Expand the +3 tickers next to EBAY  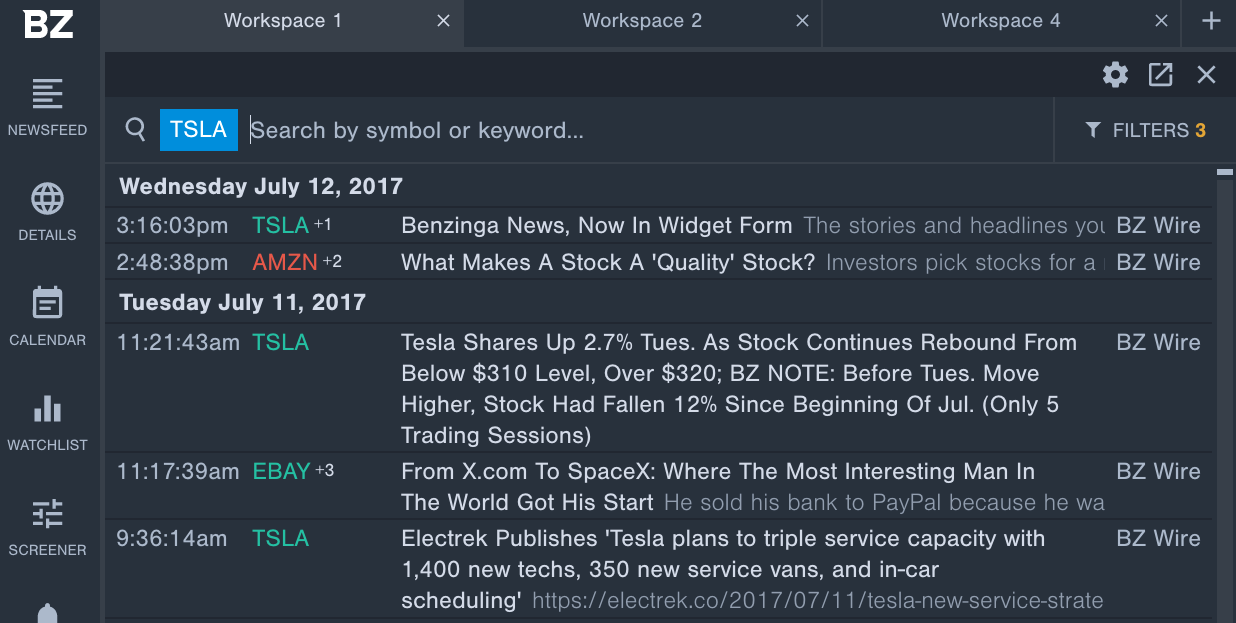324,470
